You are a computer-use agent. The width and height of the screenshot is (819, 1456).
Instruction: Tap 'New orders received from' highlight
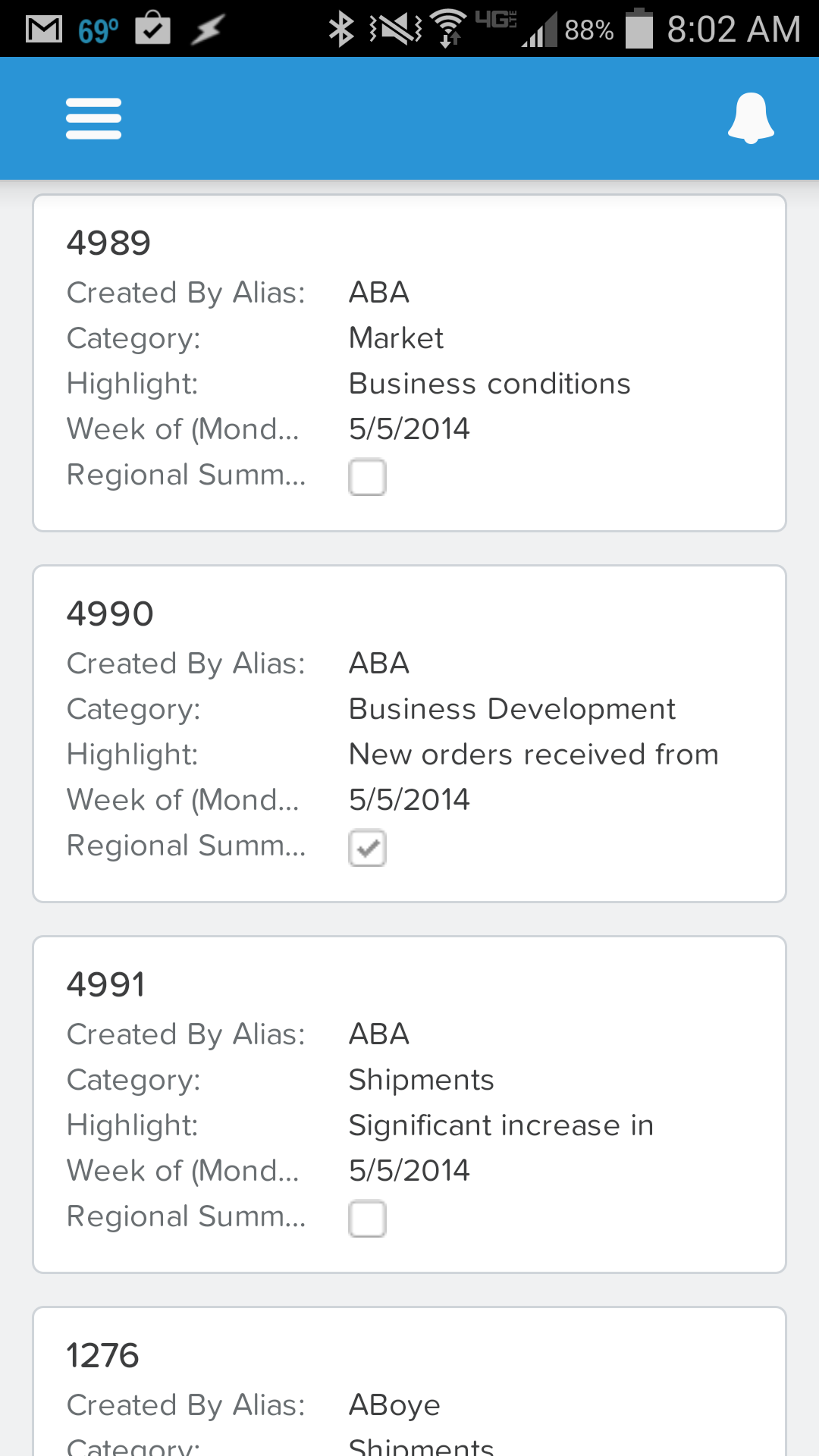coord(533,755)
